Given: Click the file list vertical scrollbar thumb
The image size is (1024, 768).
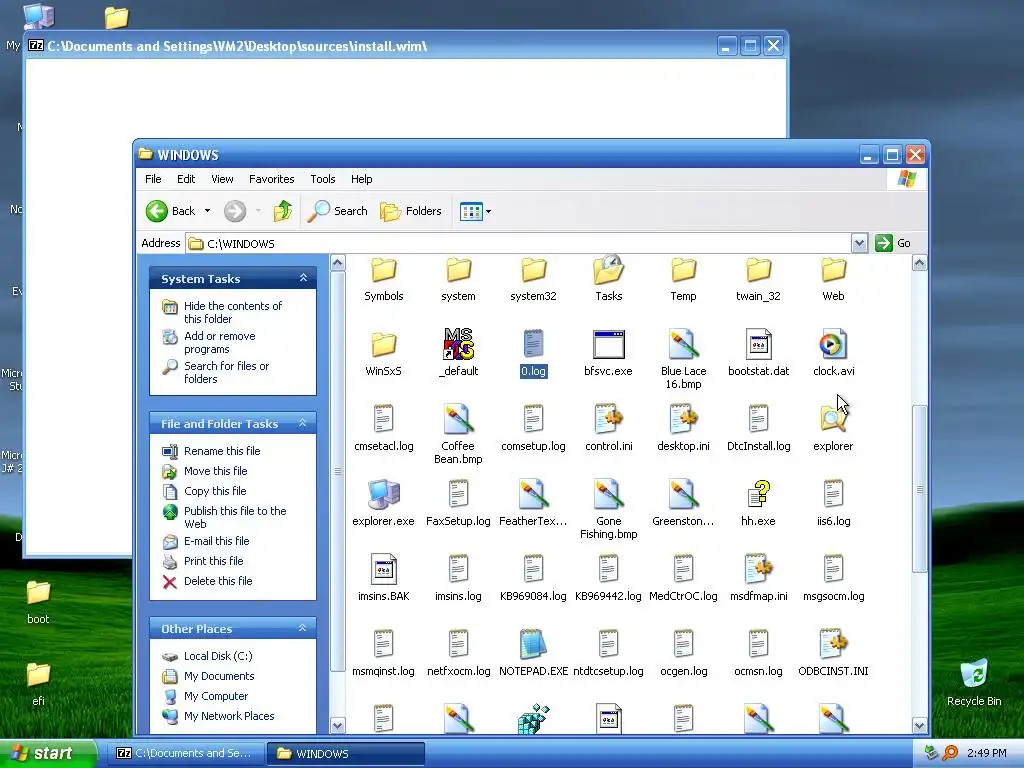Looking at the screenshot, I should (x=920, y=488).
